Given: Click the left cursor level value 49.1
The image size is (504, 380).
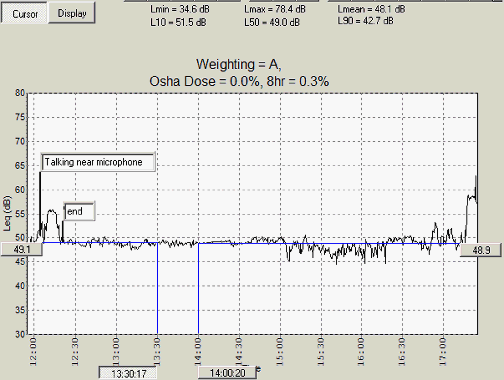Looking at the screenshot, I should [x=22, y=249].
